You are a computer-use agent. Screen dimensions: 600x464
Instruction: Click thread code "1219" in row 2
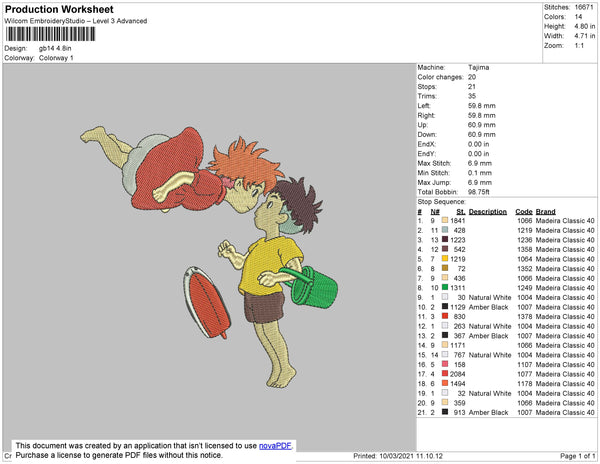click(x=525, y=230)
